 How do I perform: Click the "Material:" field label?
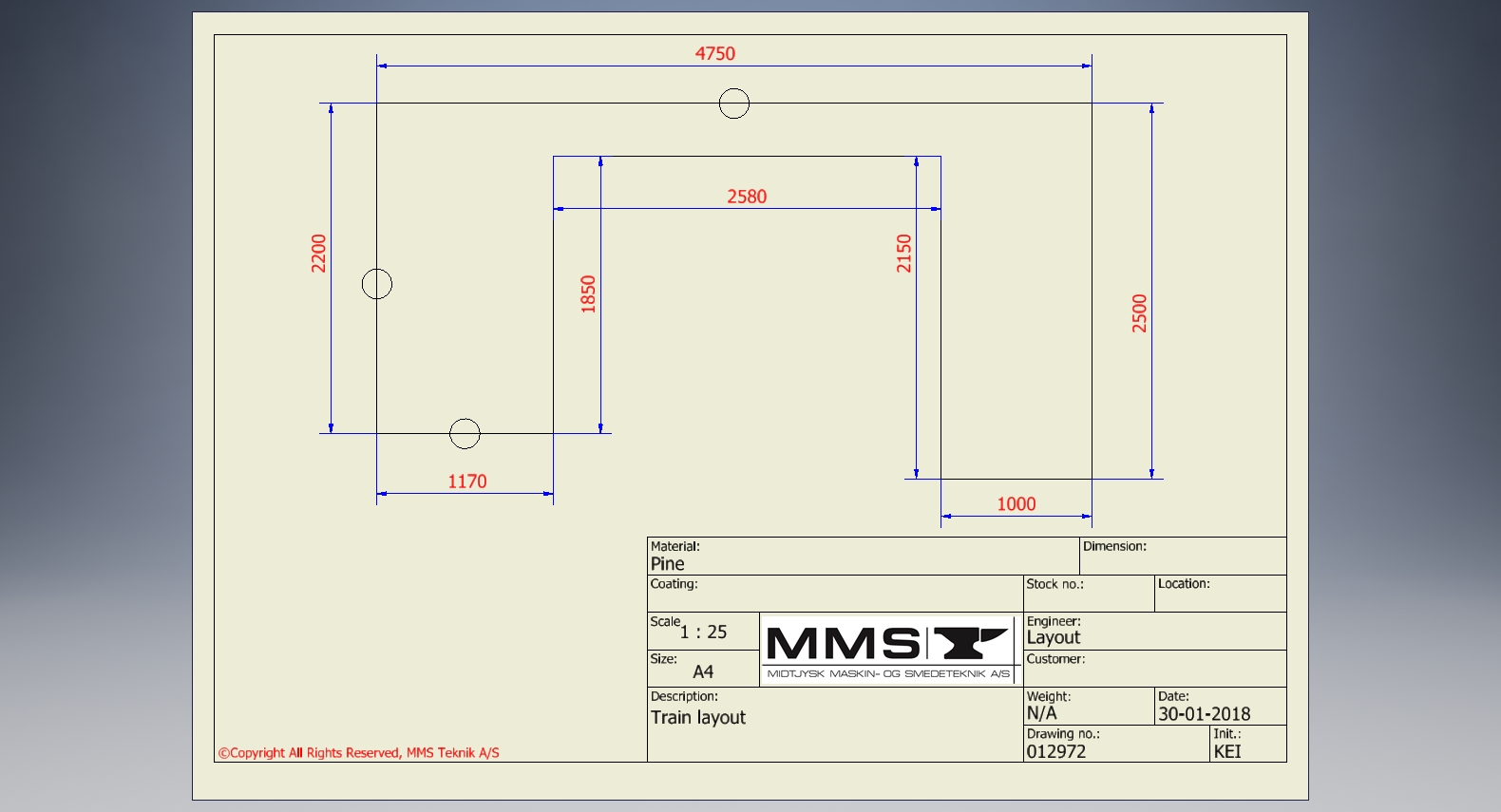point(674,546)
